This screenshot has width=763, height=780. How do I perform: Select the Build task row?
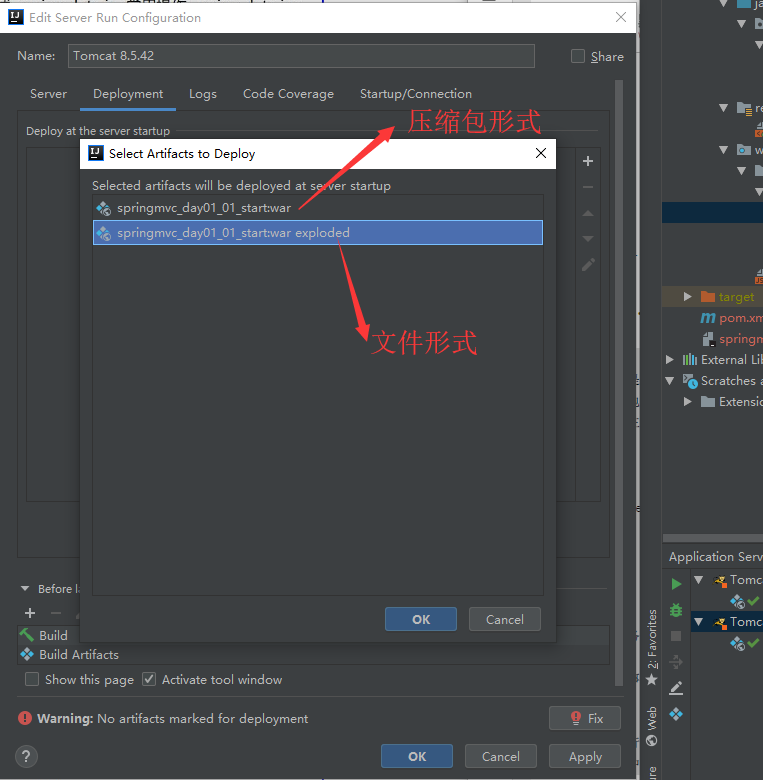pos(313,635)
